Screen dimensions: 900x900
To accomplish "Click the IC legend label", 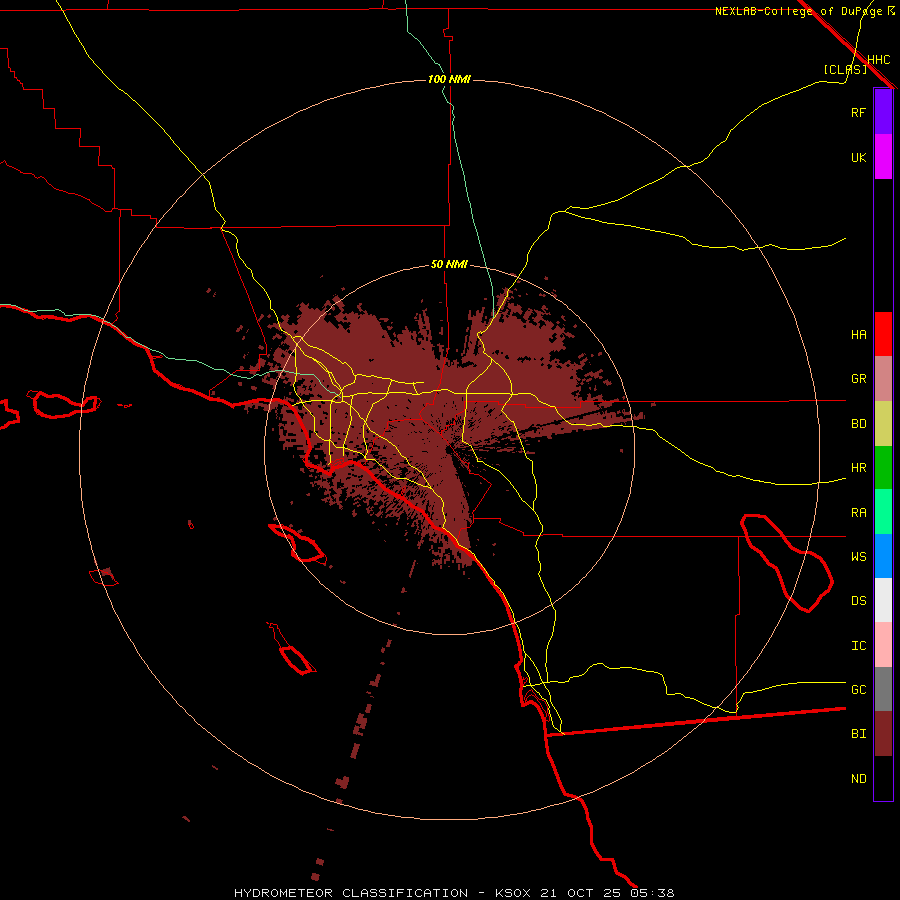I will click(859, 646).
